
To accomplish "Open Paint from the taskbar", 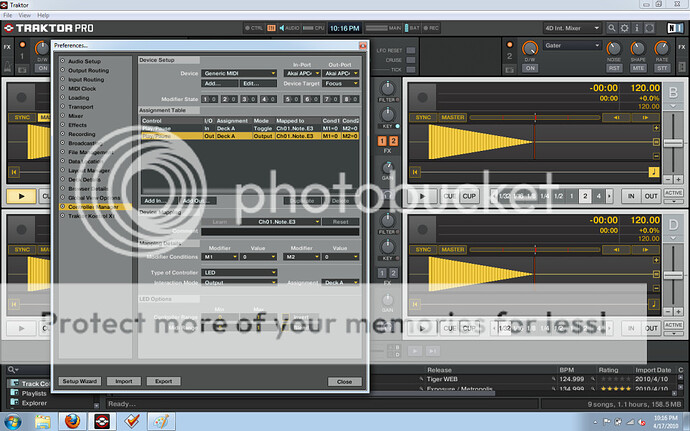I will (161, 421).
